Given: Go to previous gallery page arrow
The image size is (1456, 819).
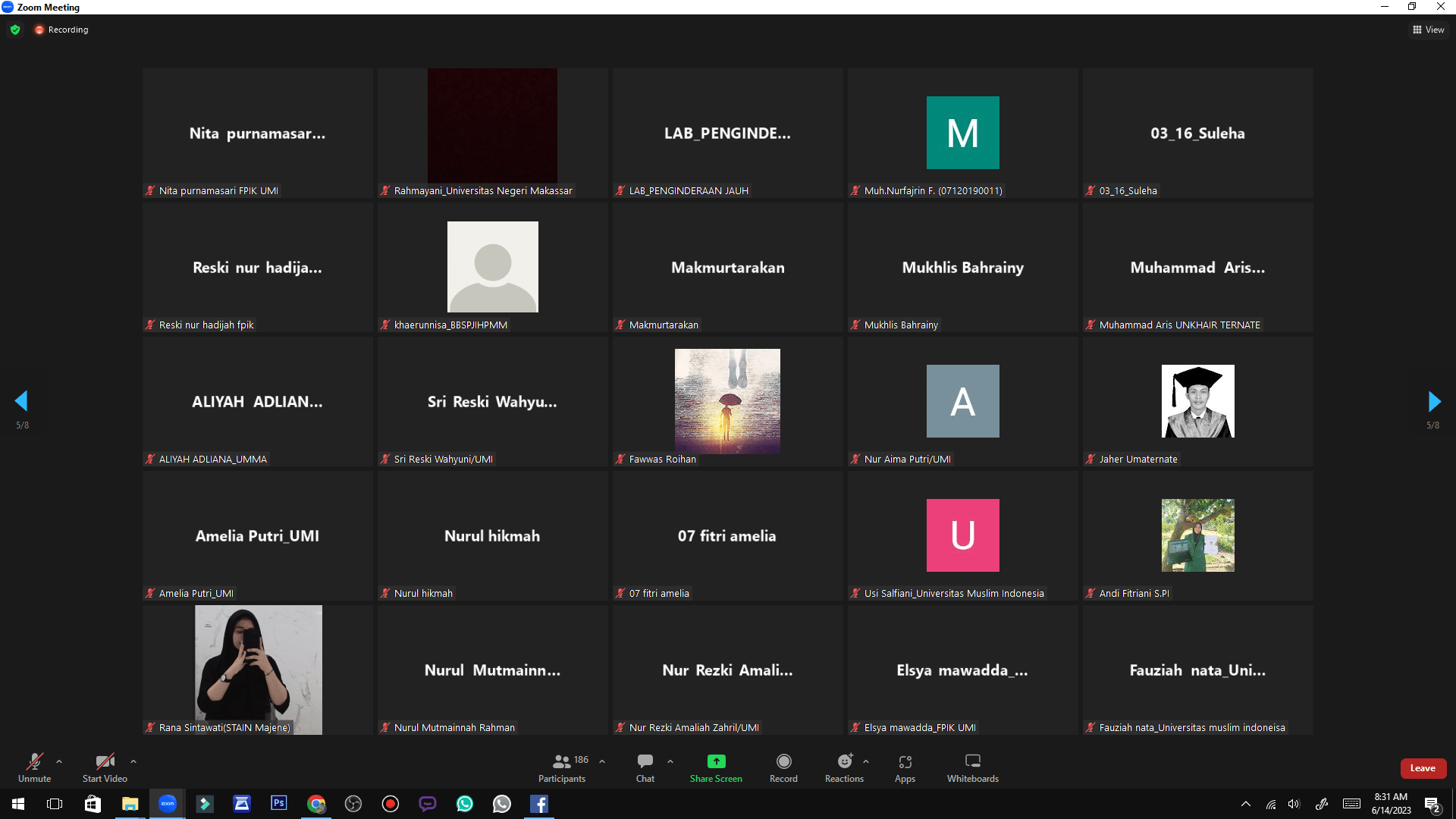Looking at the screenshot, I should coord(21,401).
